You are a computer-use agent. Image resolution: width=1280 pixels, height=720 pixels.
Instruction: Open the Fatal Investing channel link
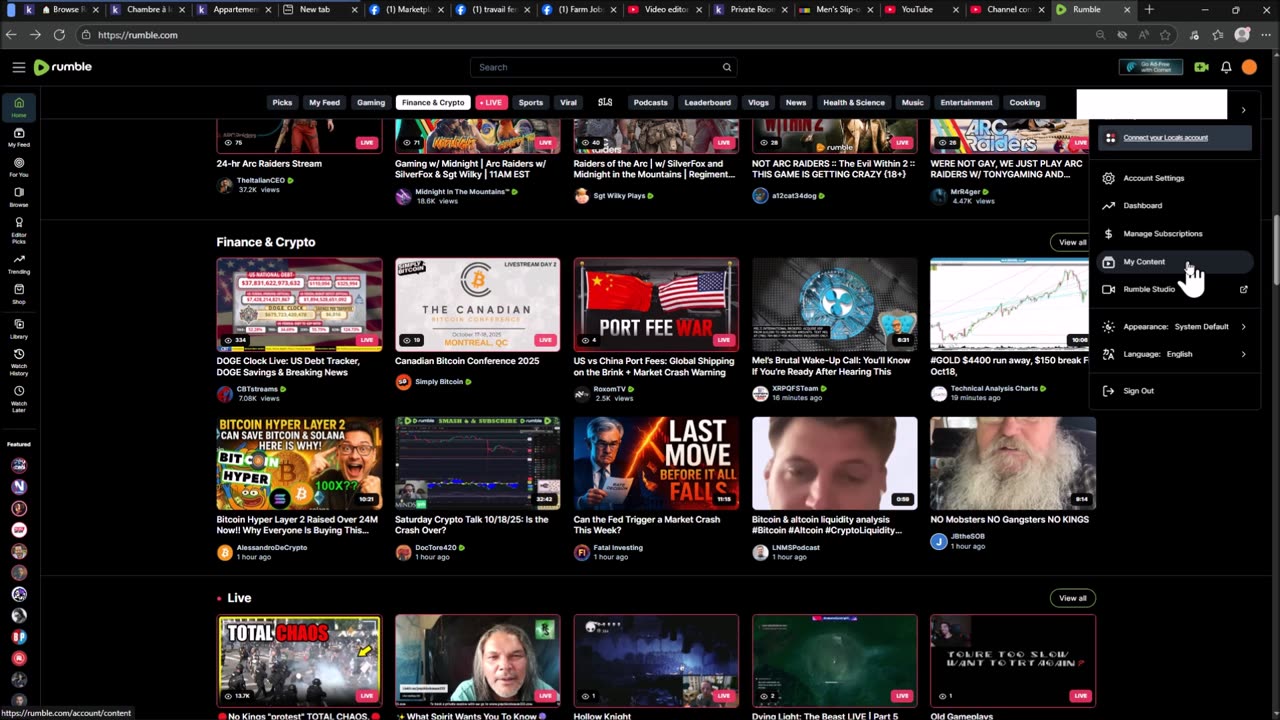tap(619, 548)
